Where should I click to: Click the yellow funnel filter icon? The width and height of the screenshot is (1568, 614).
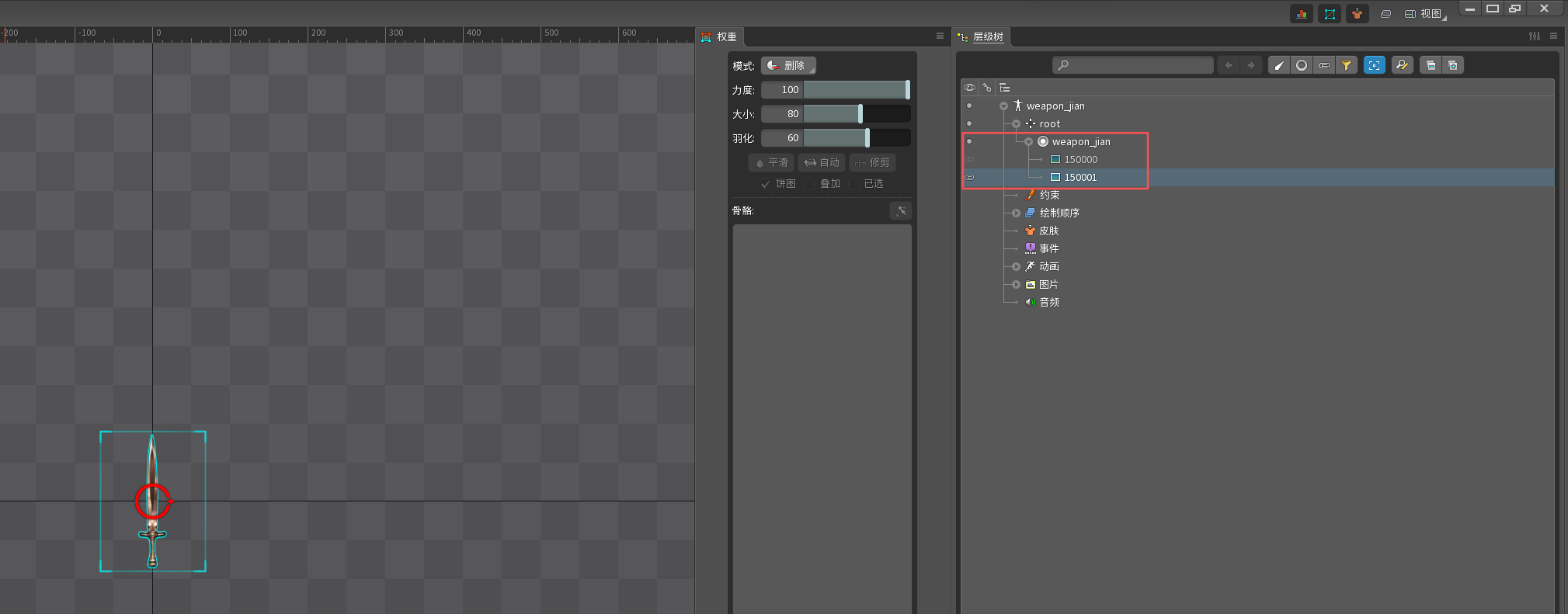click(1346, 65)
